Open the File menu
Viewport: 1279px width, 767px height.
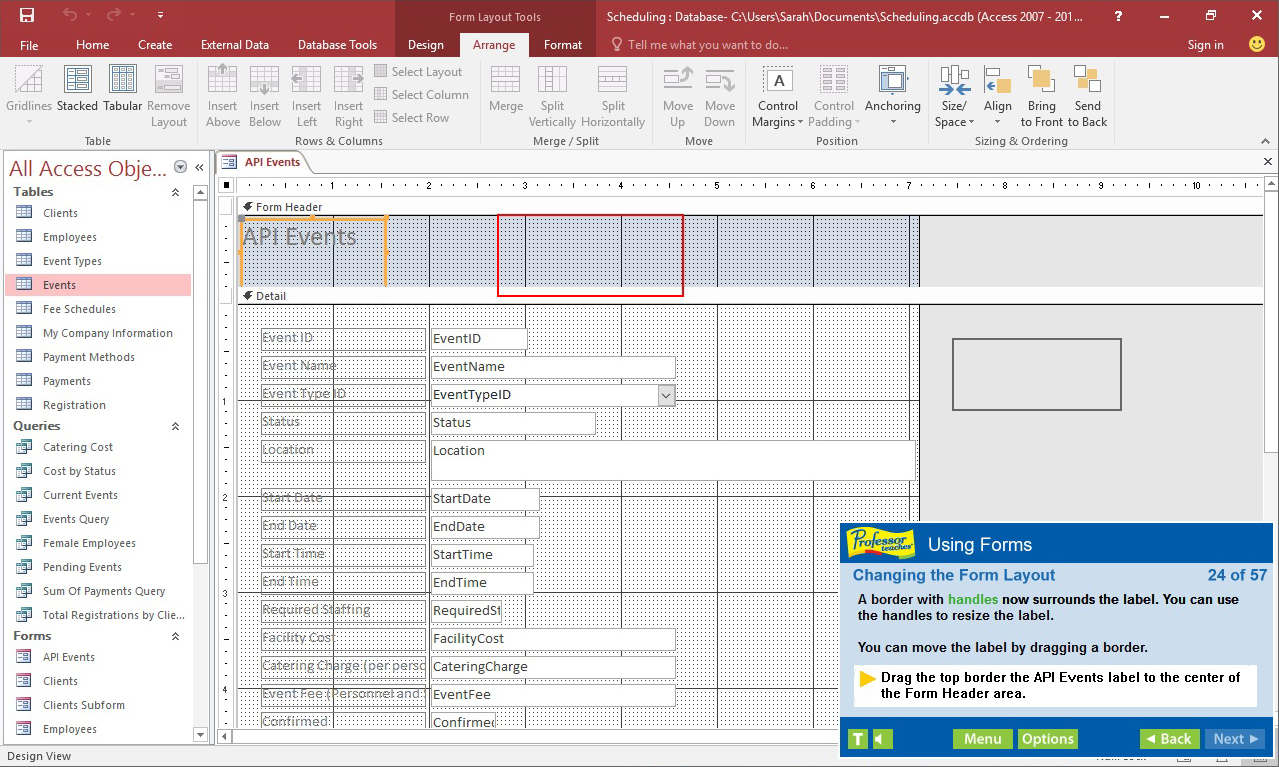click(x=28, y=44)
